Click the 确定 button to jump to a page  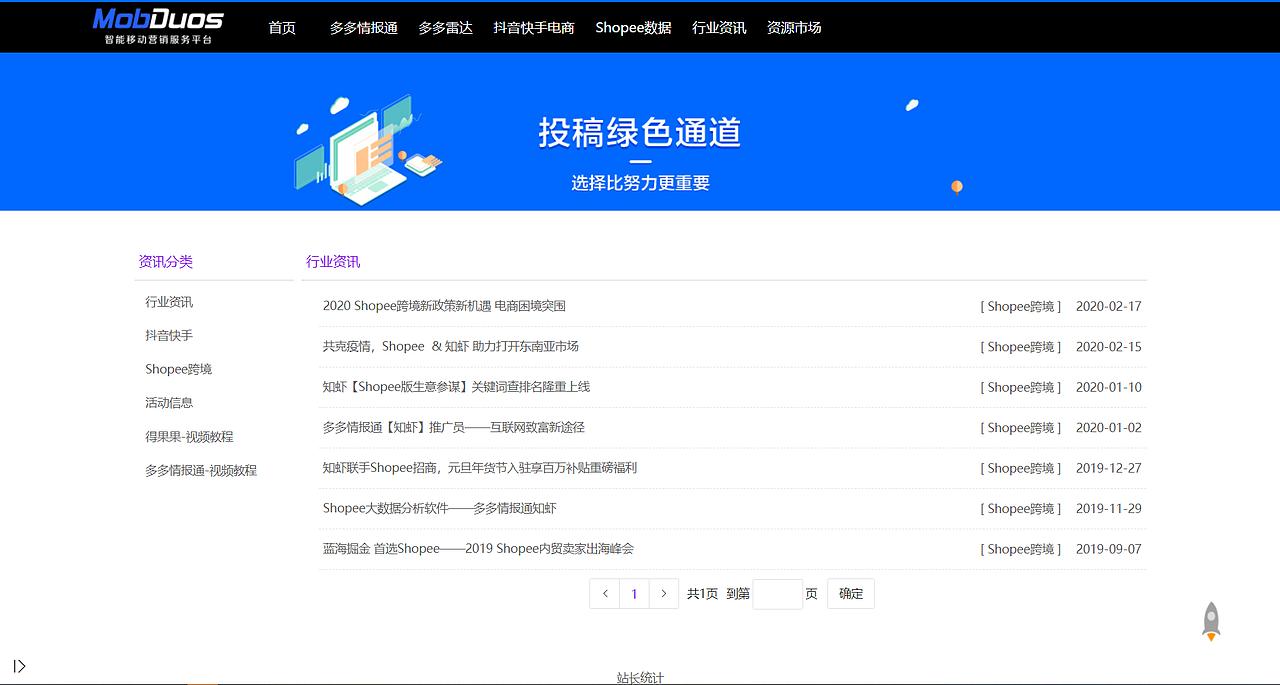[x=850, y=593]
